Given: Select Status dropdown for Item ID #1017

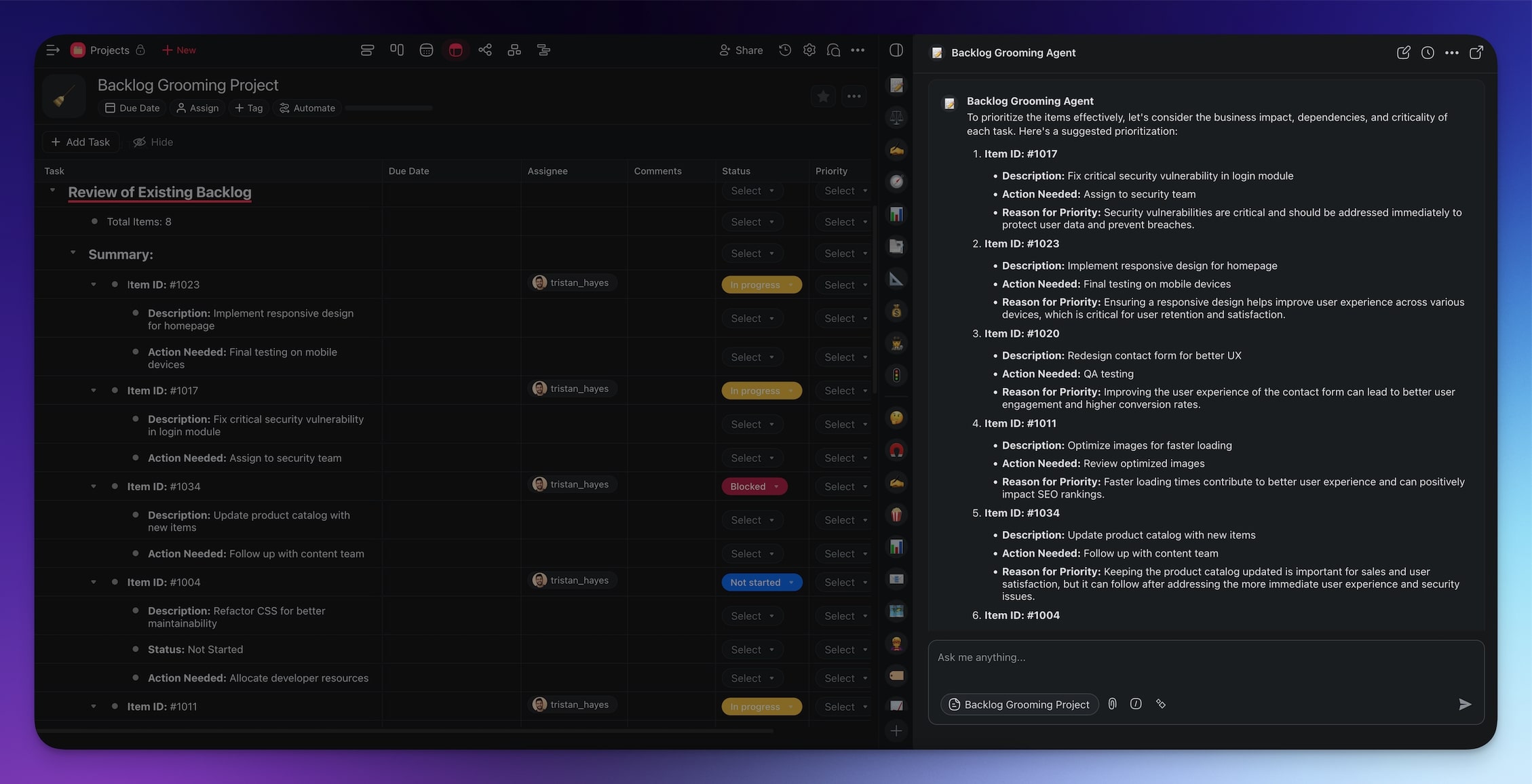Looking at the screenshot, I should pyautogui.click(x=756, y=389).
